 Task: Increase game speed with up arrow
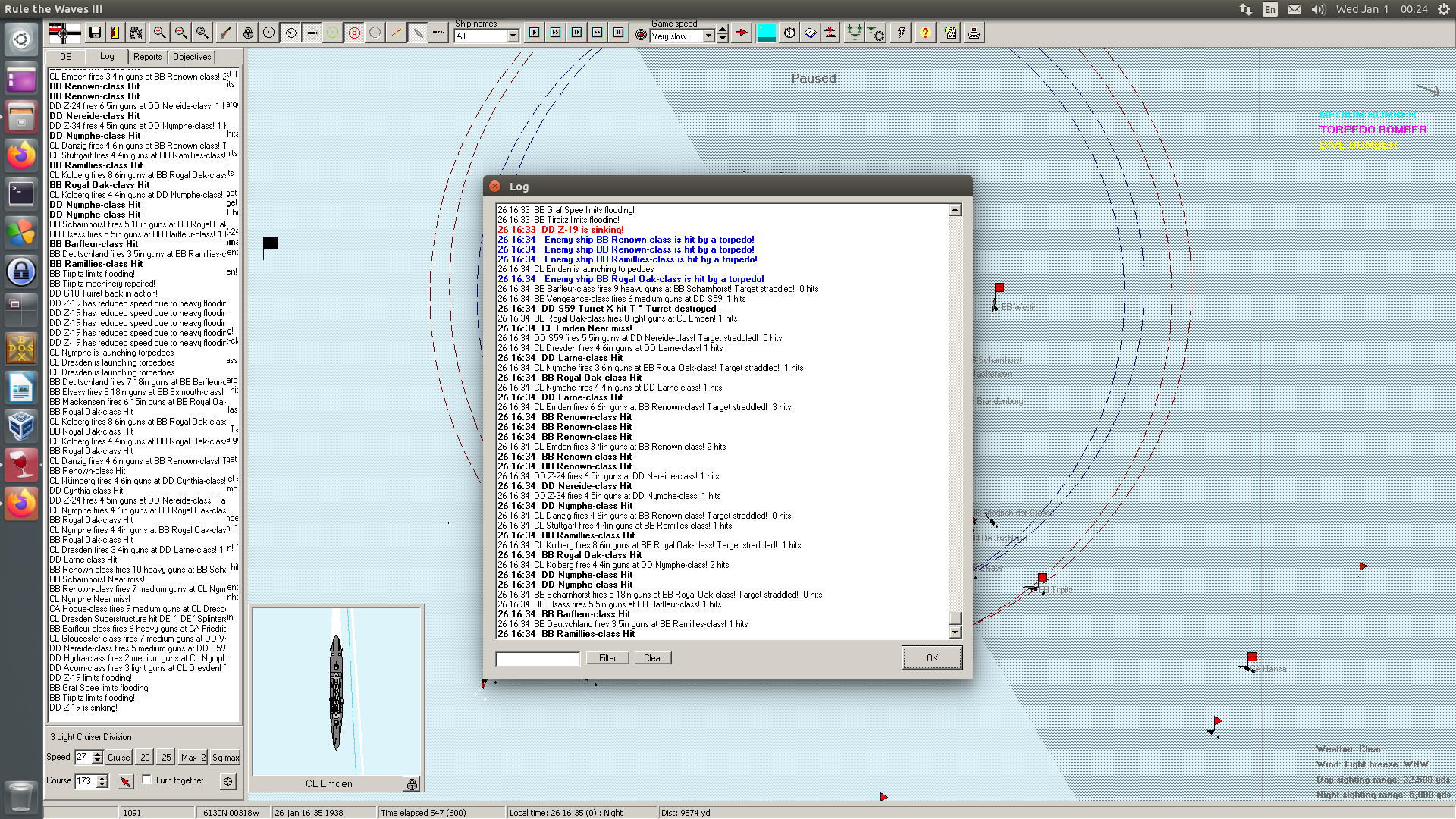tap(723, 30)
